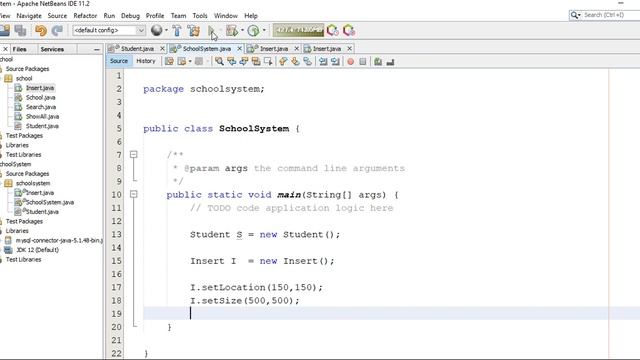Stop macro recording with square icon

tap(362, 62)
